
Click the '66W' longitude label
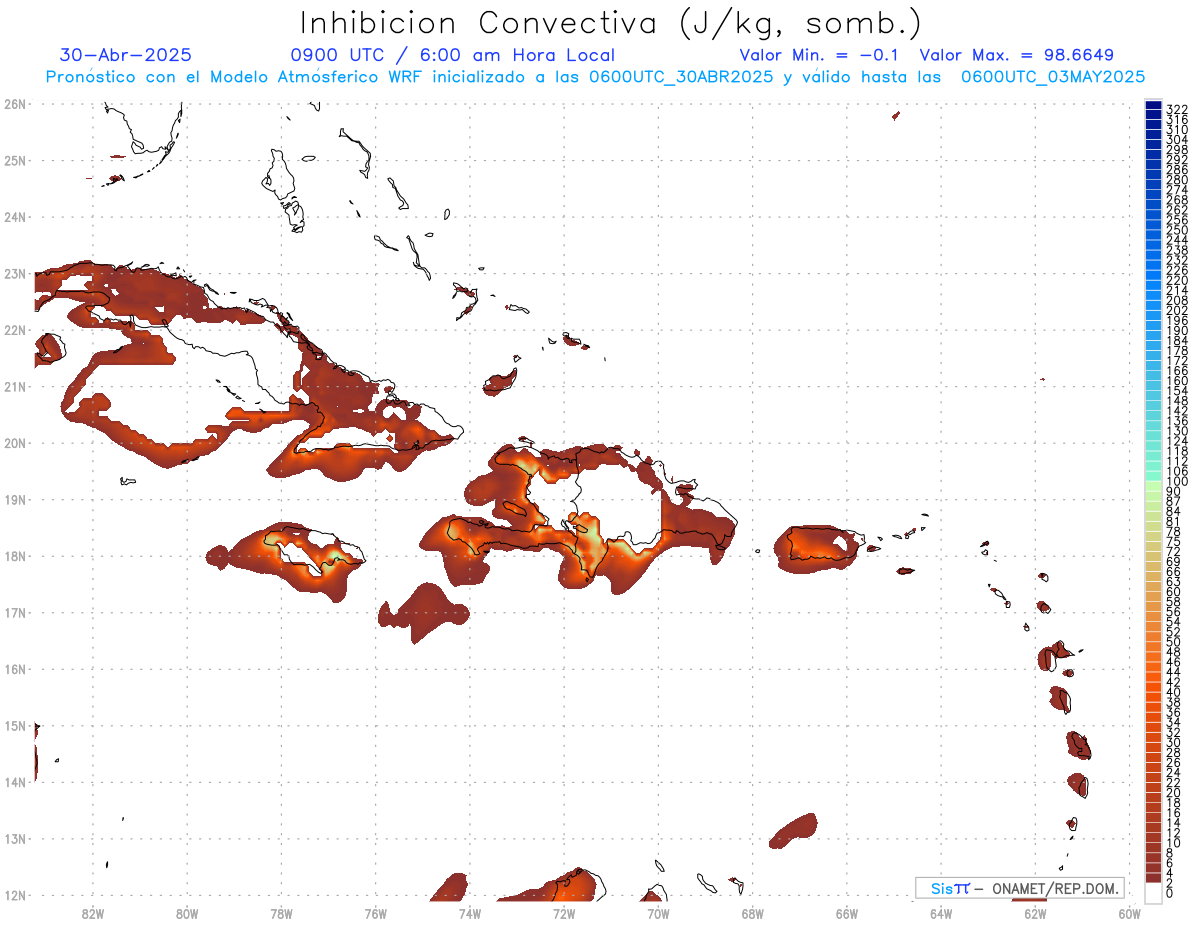pyautogui.click(x=847, y=913)
